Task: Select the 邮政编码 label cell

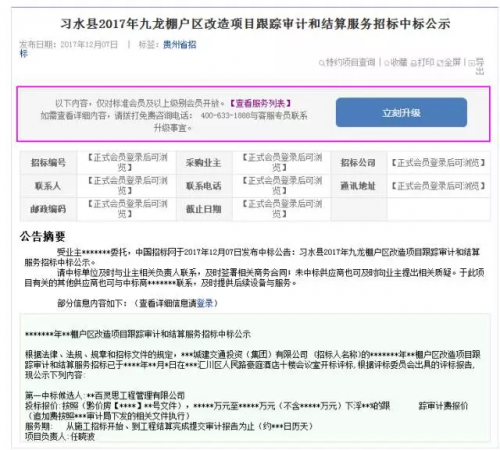Action: 48,209
